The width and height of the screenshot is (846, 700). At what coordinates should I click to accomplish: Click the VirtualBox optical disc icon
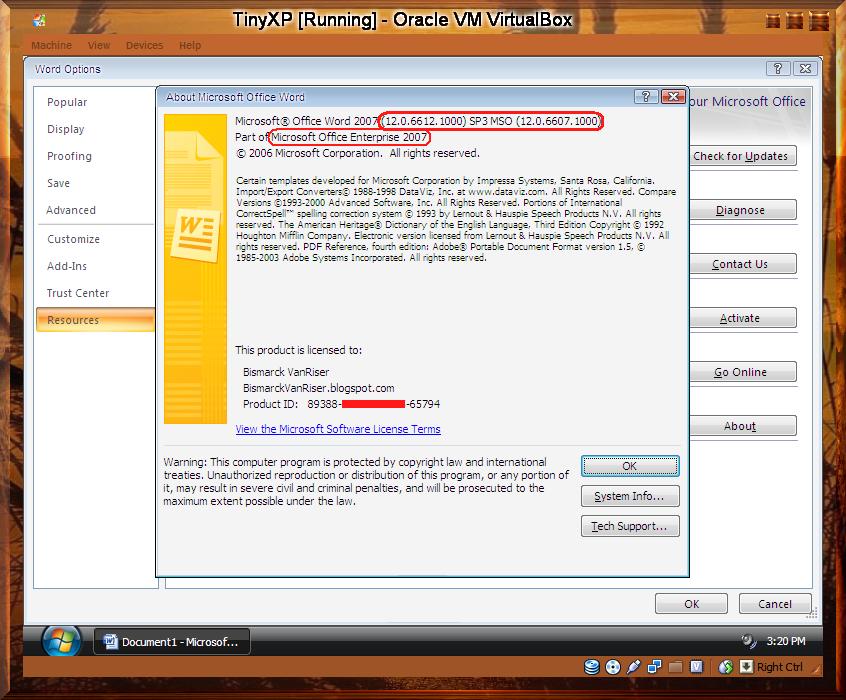click(x=613, y=667)
